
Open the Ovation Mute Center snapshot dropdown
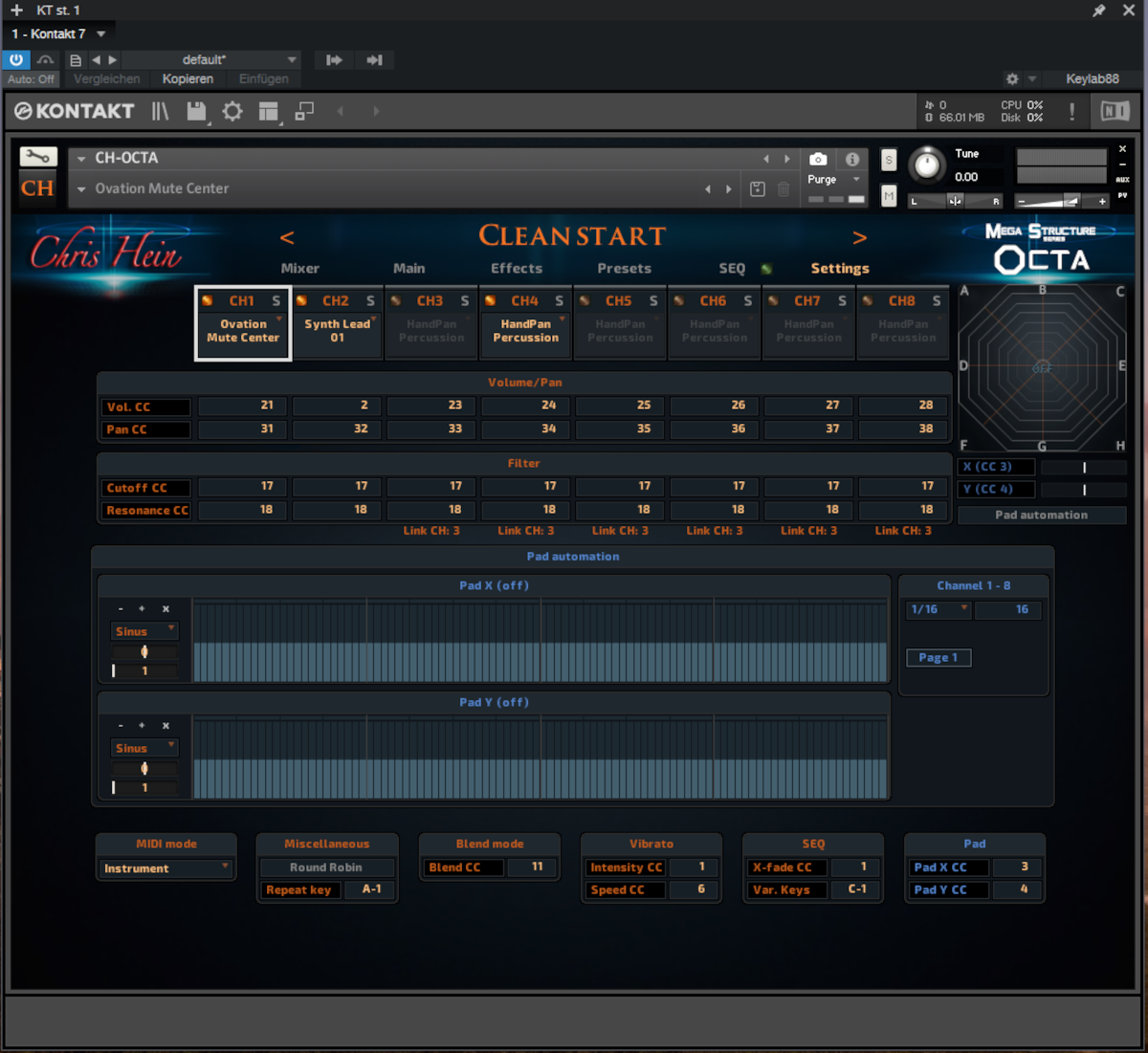tap(81, 189)
